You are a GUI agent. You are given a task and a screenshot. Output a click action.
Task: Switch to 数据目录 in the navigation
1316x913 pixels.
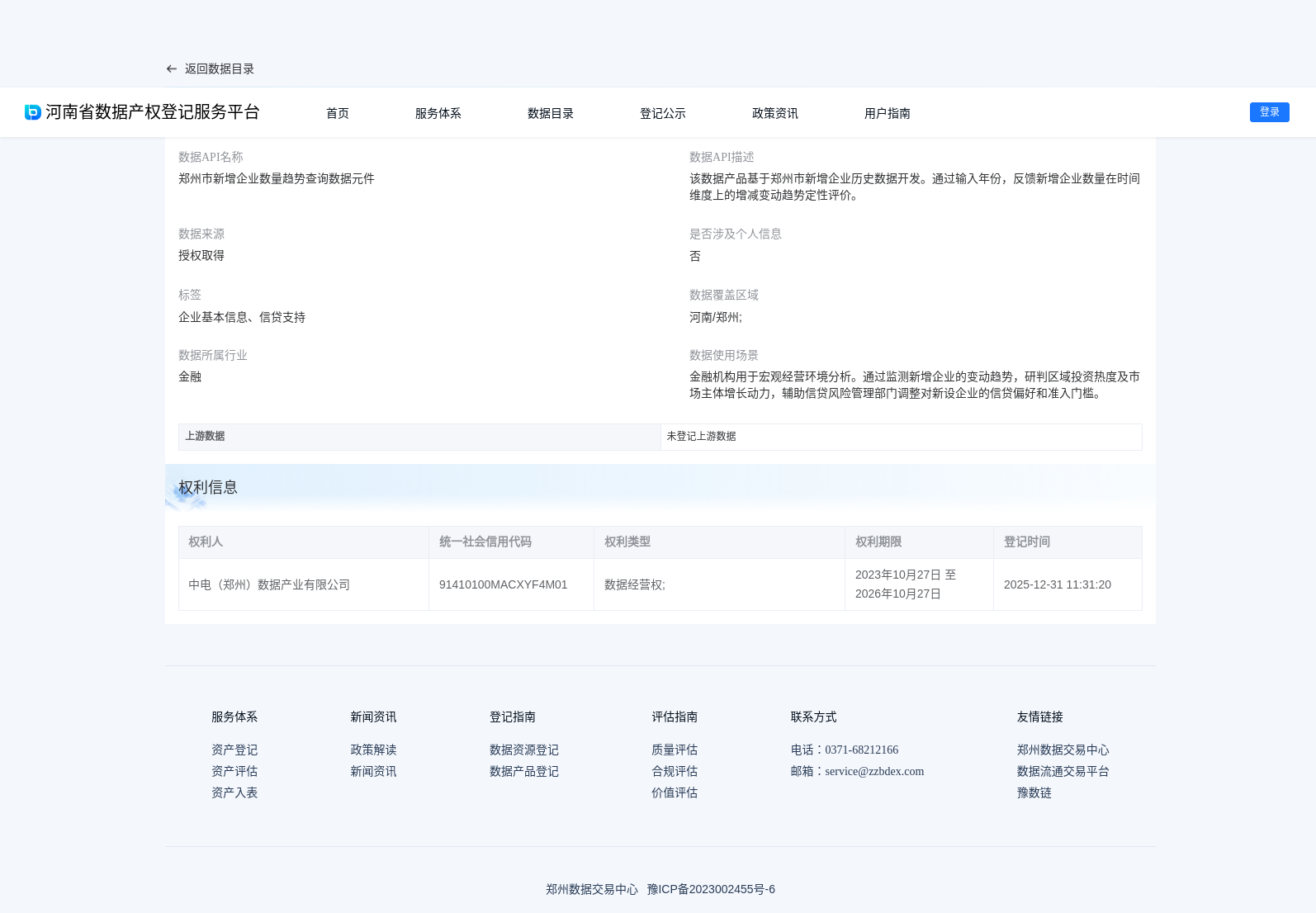(551, 113)
